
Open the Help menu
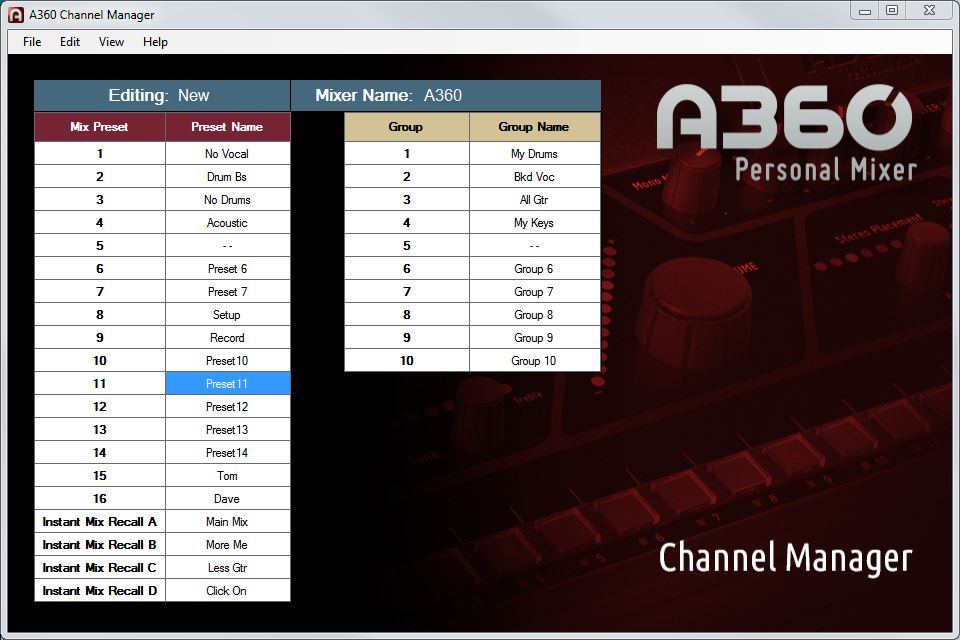click(x=156, y=42)
